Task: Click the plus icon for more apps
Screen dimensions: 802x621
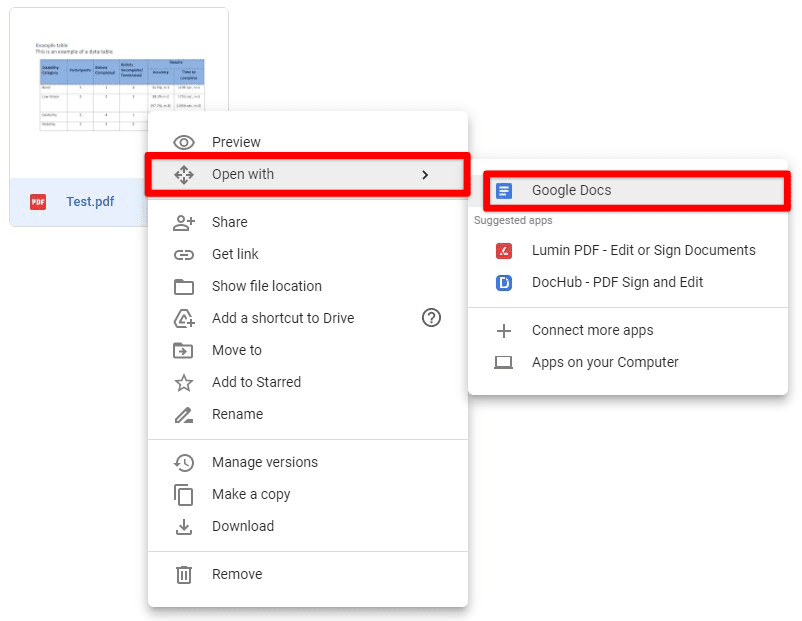Action: click(504, 331)
